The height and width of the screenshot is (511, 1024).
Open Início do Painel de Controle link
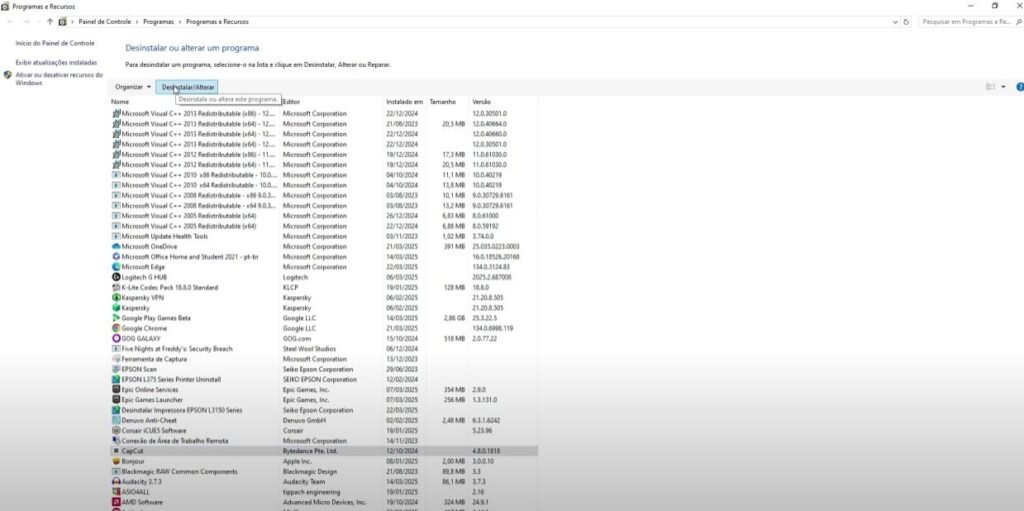tap(55, 43)
